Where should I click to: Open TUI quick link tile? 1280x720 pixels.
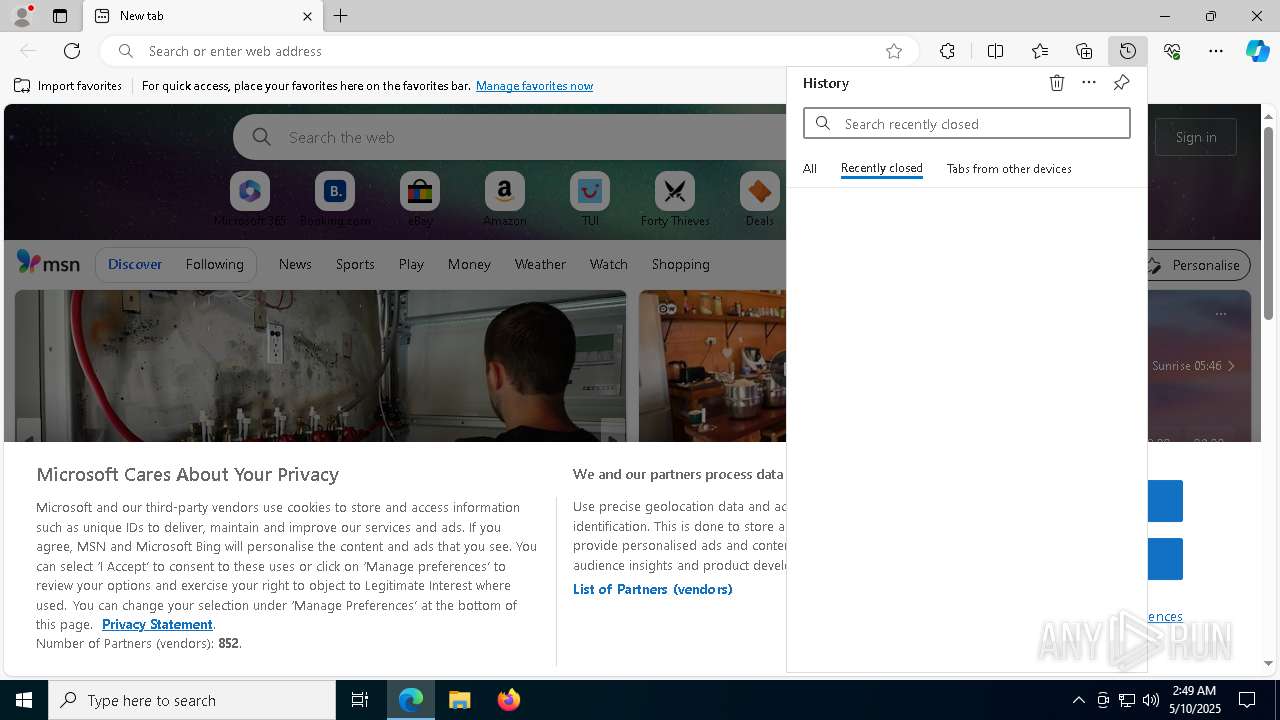(590, 200)
